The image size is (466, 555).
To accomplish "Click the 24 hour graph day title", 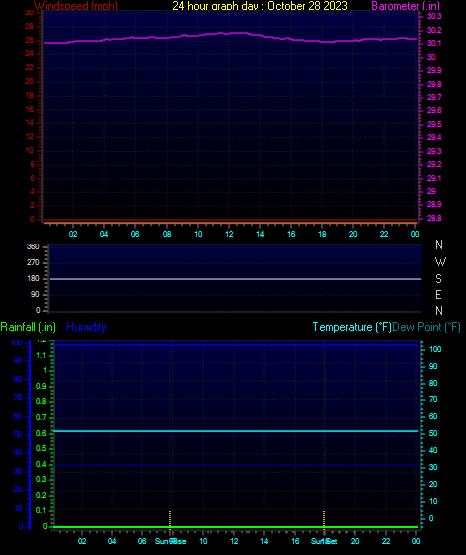I will [260, 6].
